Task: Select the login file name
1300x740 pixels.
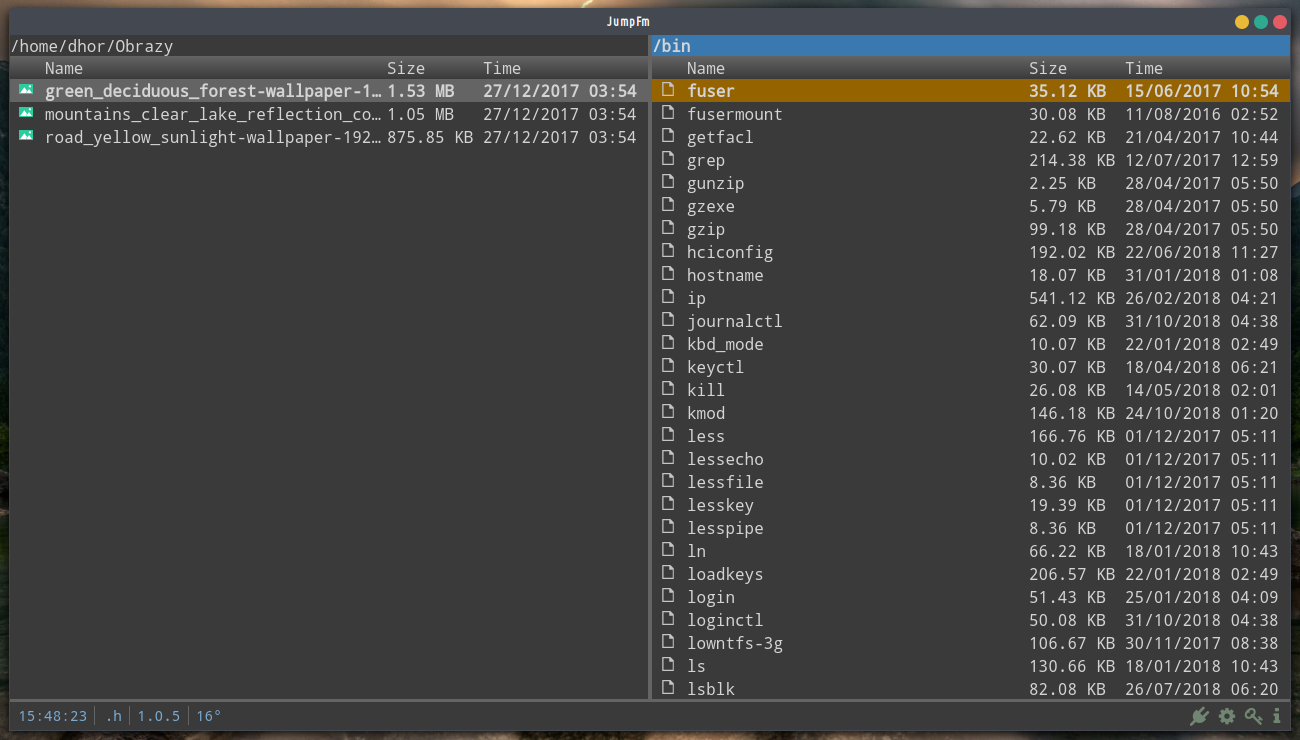Action: pyautogui.click(x=711, y=597)
